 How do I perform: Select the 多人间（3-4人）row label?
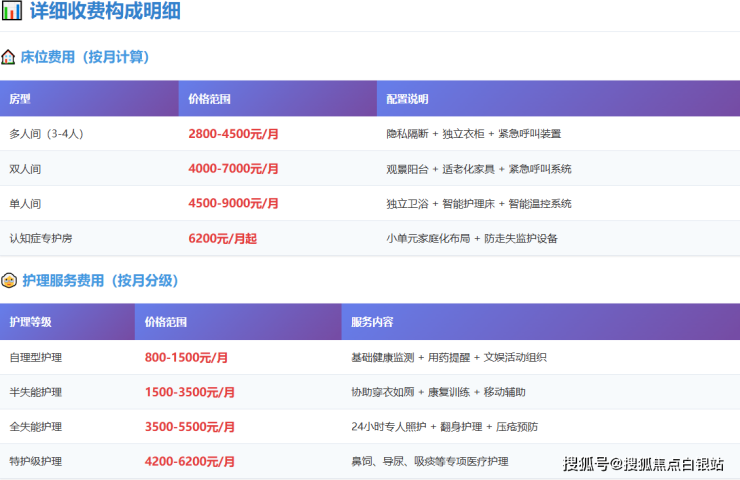pyautogui.click(x=47, y=134)
